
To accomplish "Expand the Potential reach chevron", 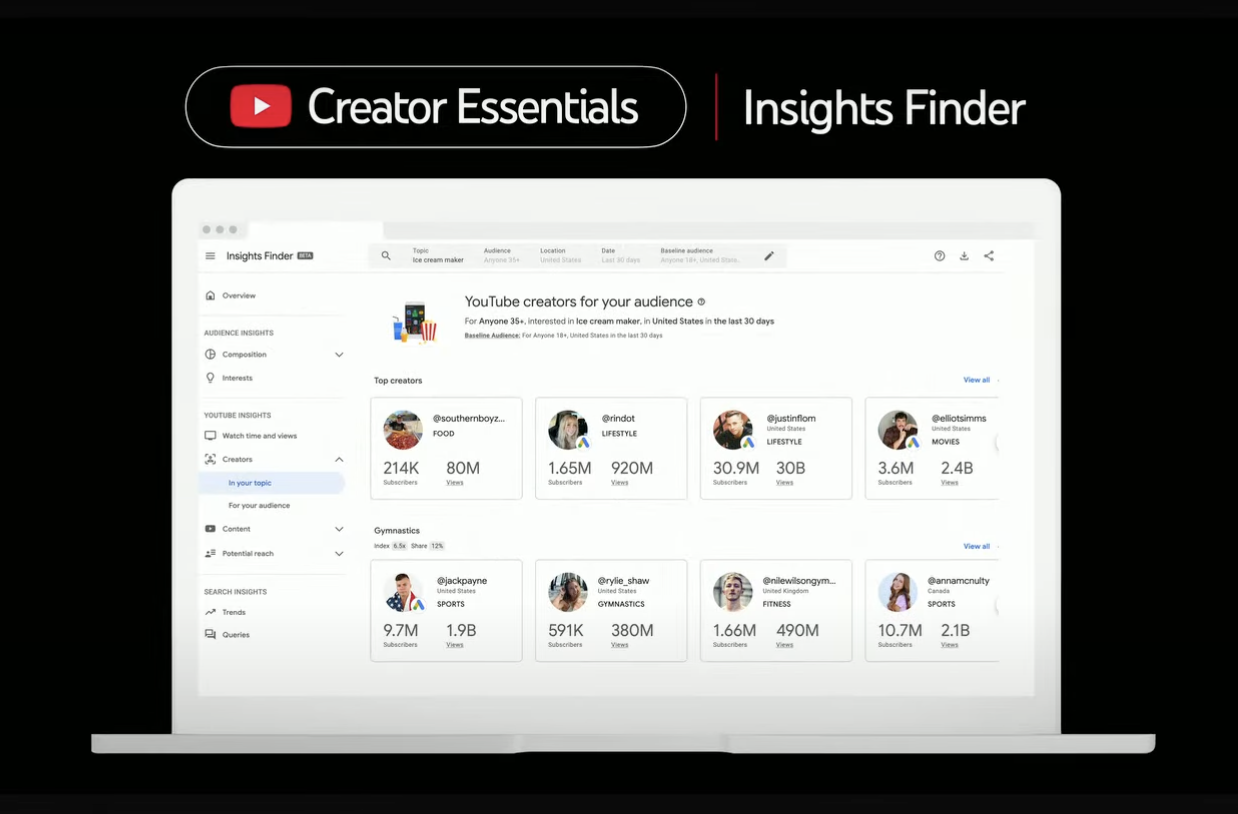I will pos(339,553).
